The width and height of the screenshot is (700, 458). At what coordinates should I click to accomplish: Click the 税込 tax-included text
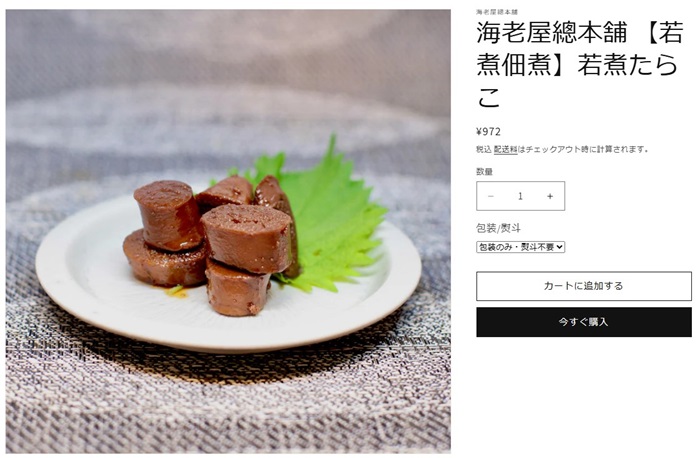(x=484, y=150)
